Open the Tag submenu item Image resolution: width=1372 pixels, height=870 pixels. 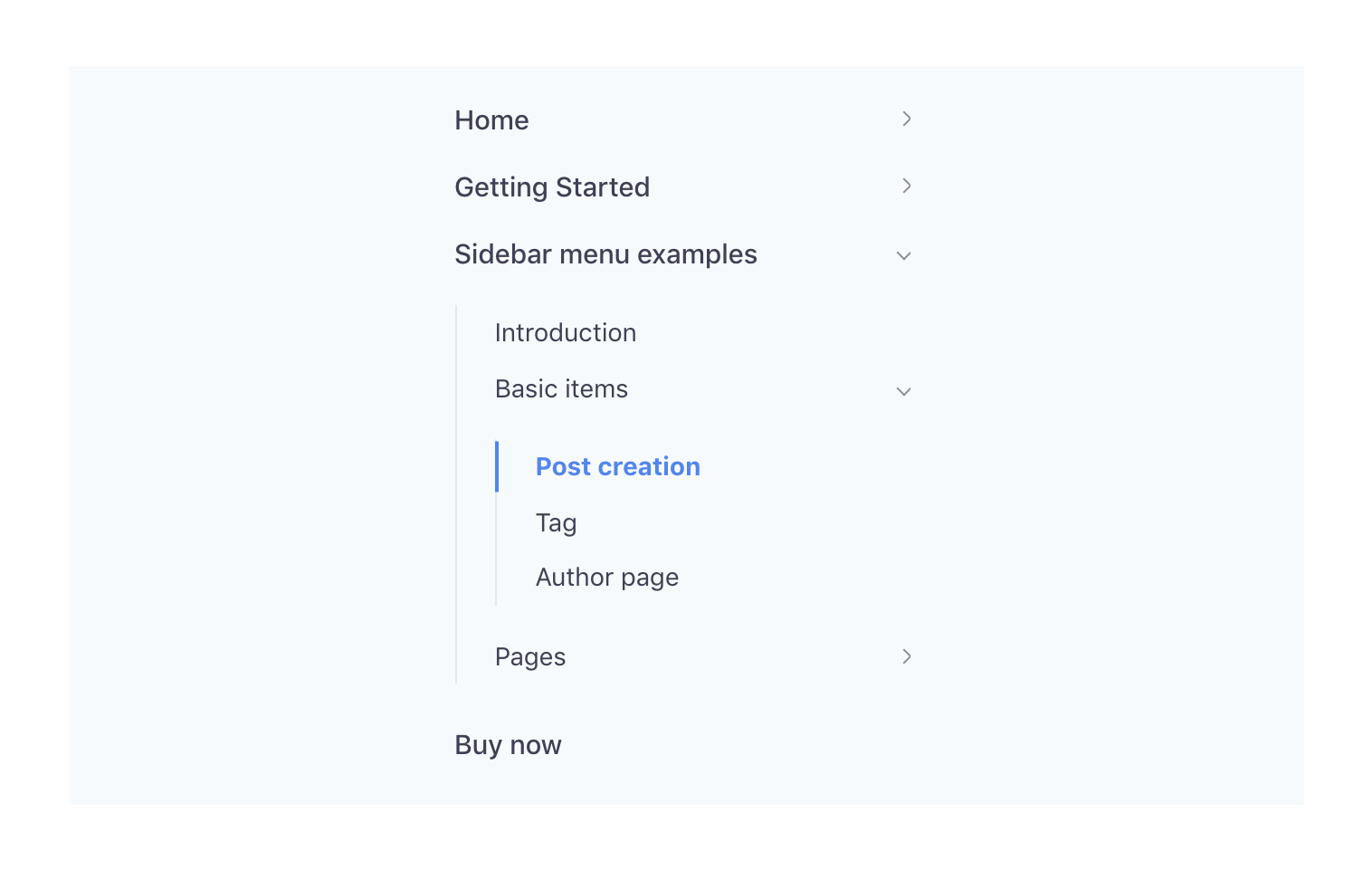tap(556, 522)
